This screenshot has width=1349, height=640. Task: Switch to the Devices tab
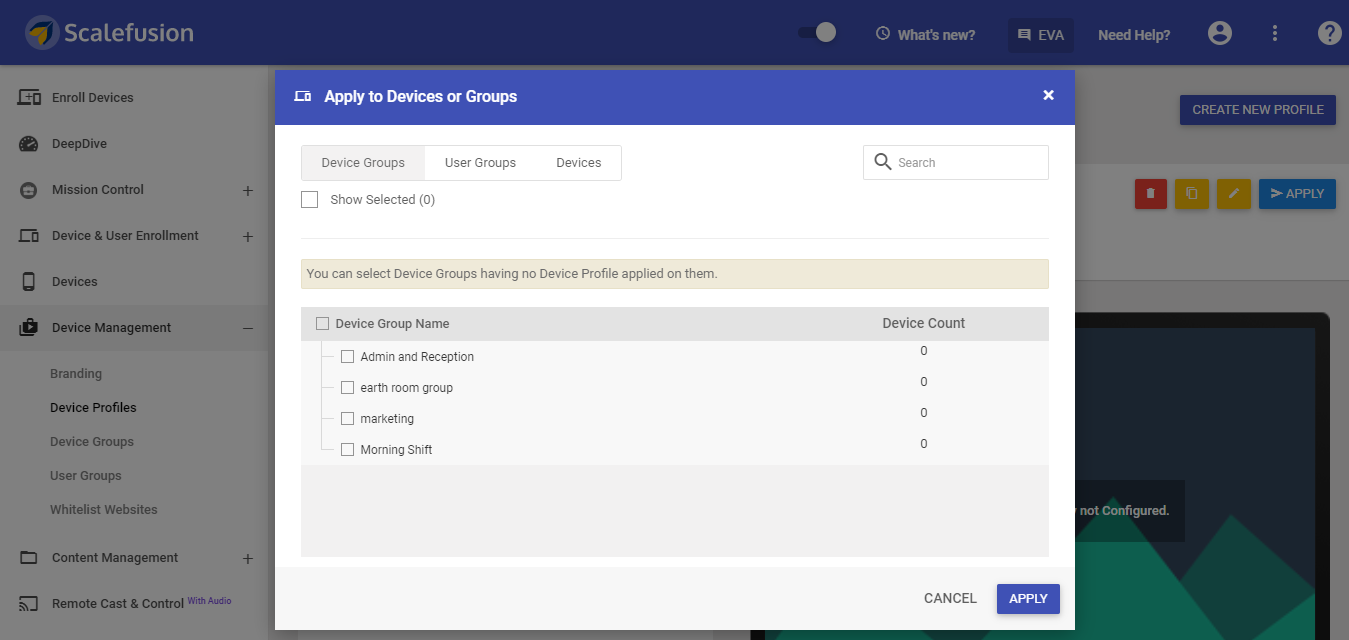pyautogui.click(x=579, y=163)
